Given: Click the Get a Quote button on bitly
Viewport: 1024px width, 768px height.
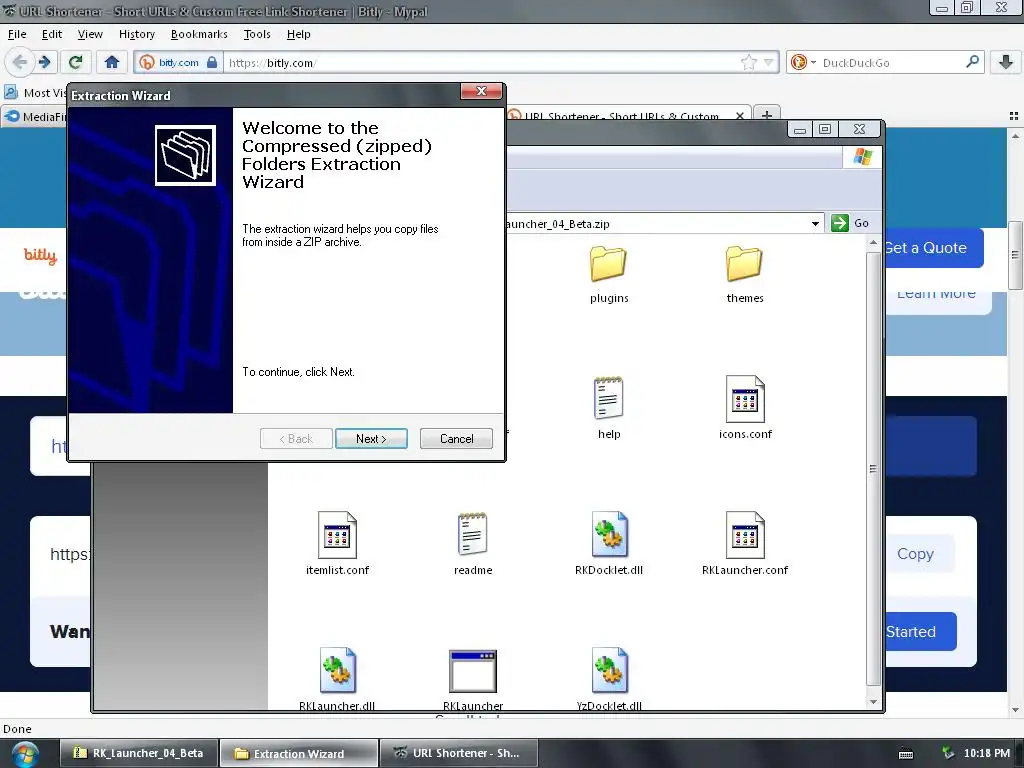Looking at the screenshot, I should [x=934, y=248].
